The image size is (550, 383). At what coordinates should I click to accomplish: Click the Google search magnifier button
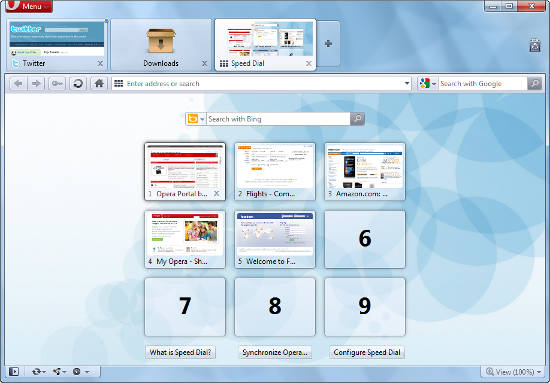click(535, 83)
